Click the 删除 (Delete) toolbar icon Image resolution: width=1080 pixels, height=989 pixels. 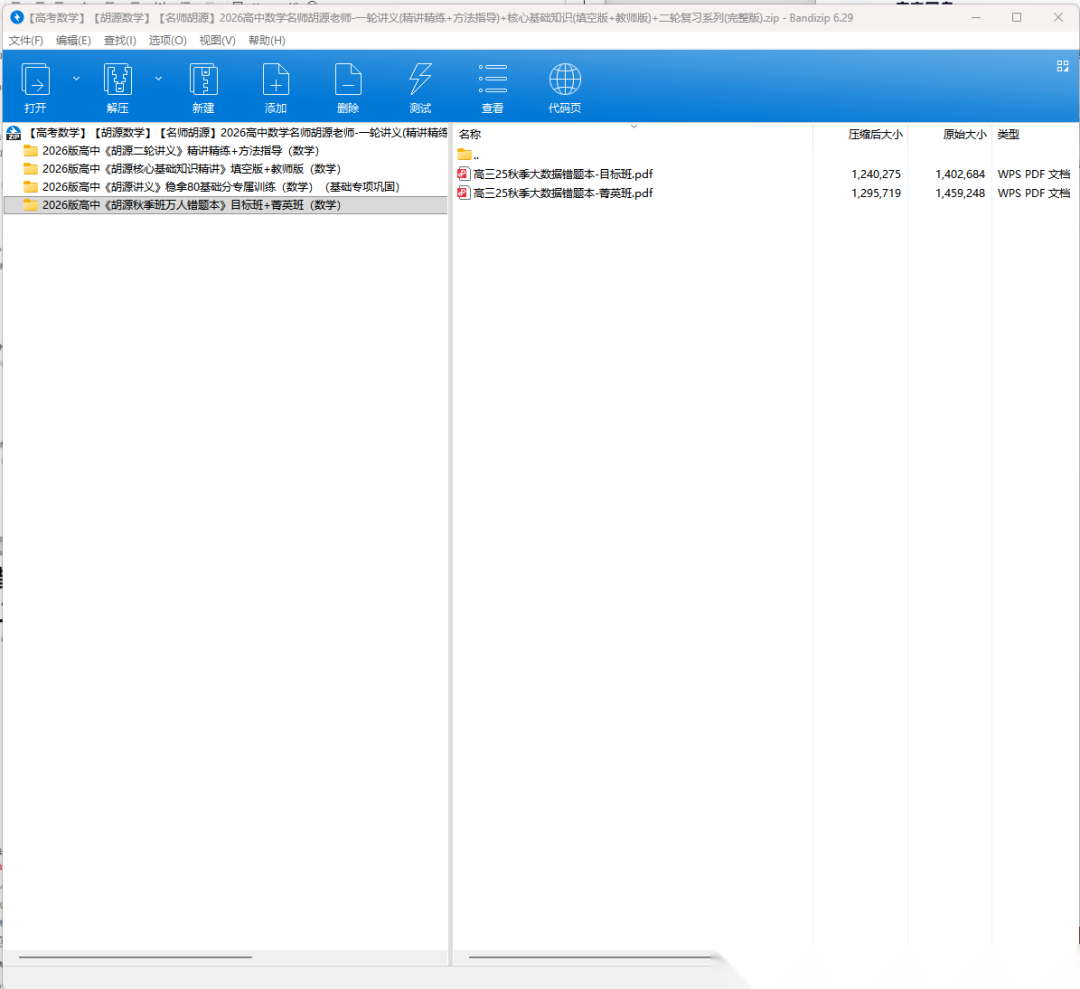coord(348,80)
